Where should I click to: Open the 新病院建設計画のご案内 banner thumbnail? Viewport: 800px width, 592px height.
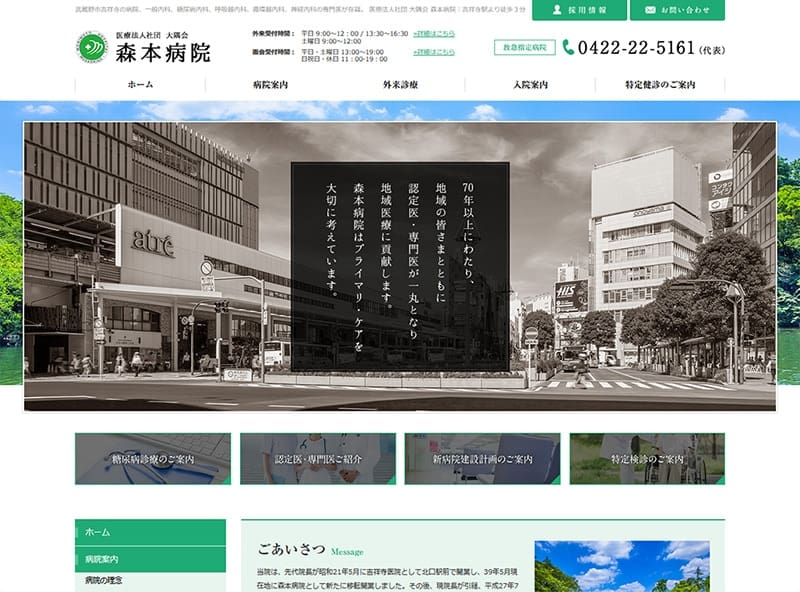pyautogui.click(x=482, y=459)
